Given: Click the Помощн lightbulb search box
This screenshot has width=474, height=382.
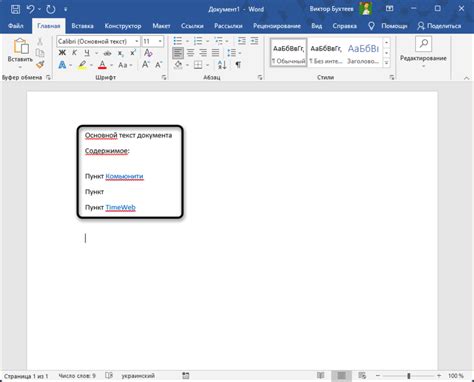Looking at the screenshot, I should (x=388, y=26).
